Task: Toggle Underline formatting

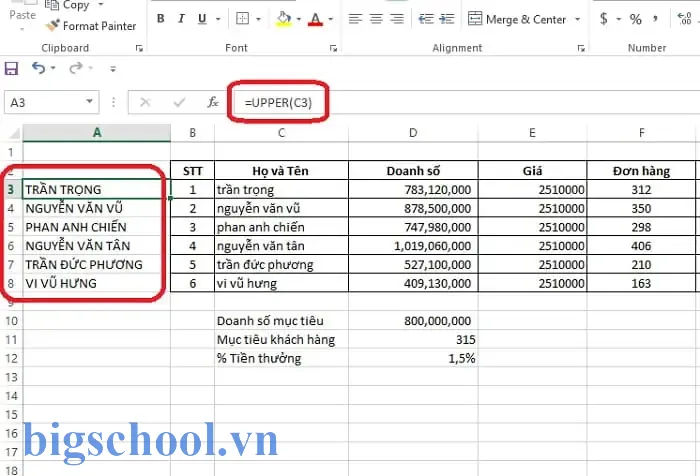Action: [x=202, y=19]
